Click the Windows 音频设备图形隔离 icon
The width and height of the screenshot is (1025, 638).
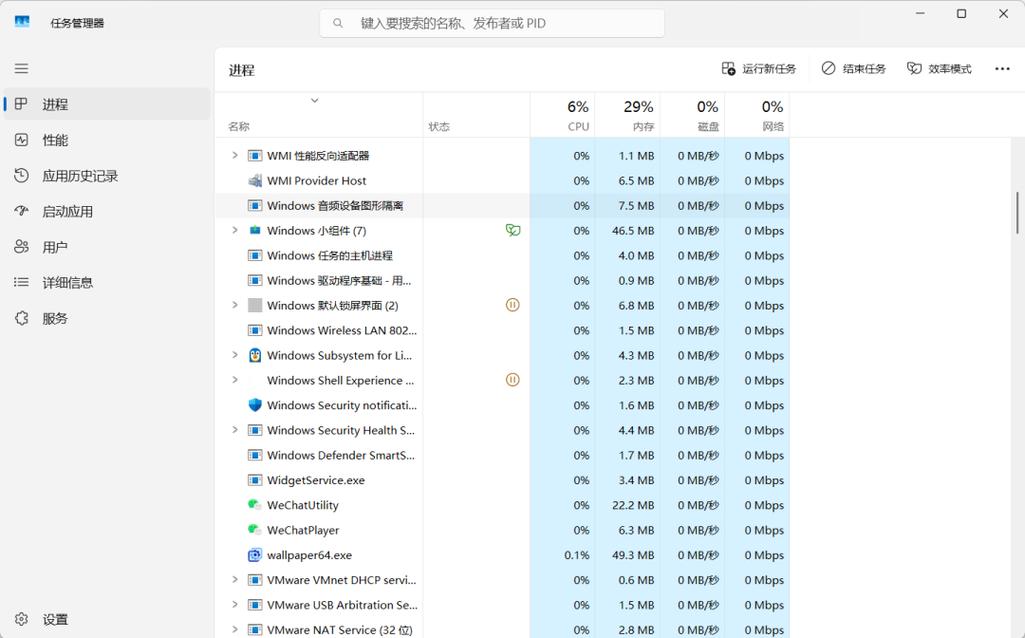click(255, 205)
